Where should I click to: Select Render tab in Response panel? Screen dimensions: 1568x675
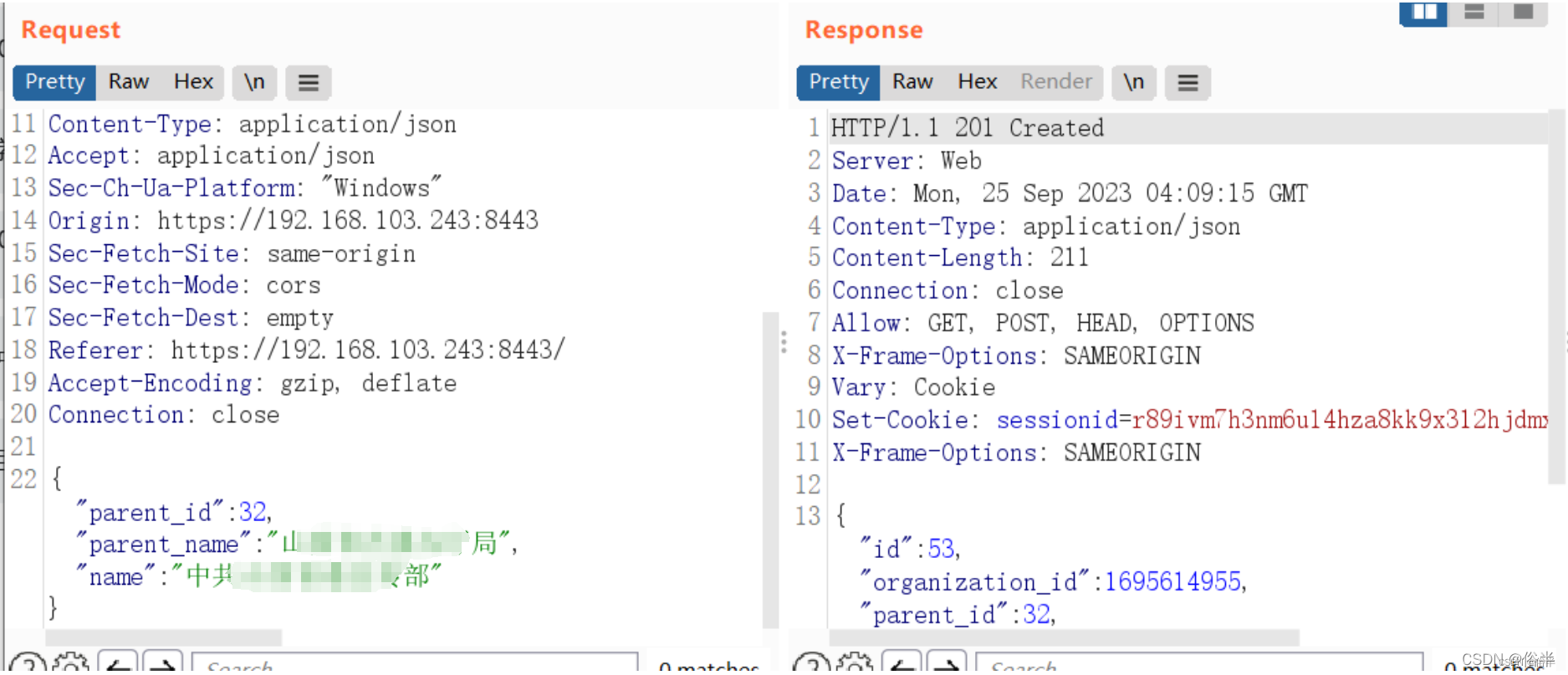pos(1055,83)
